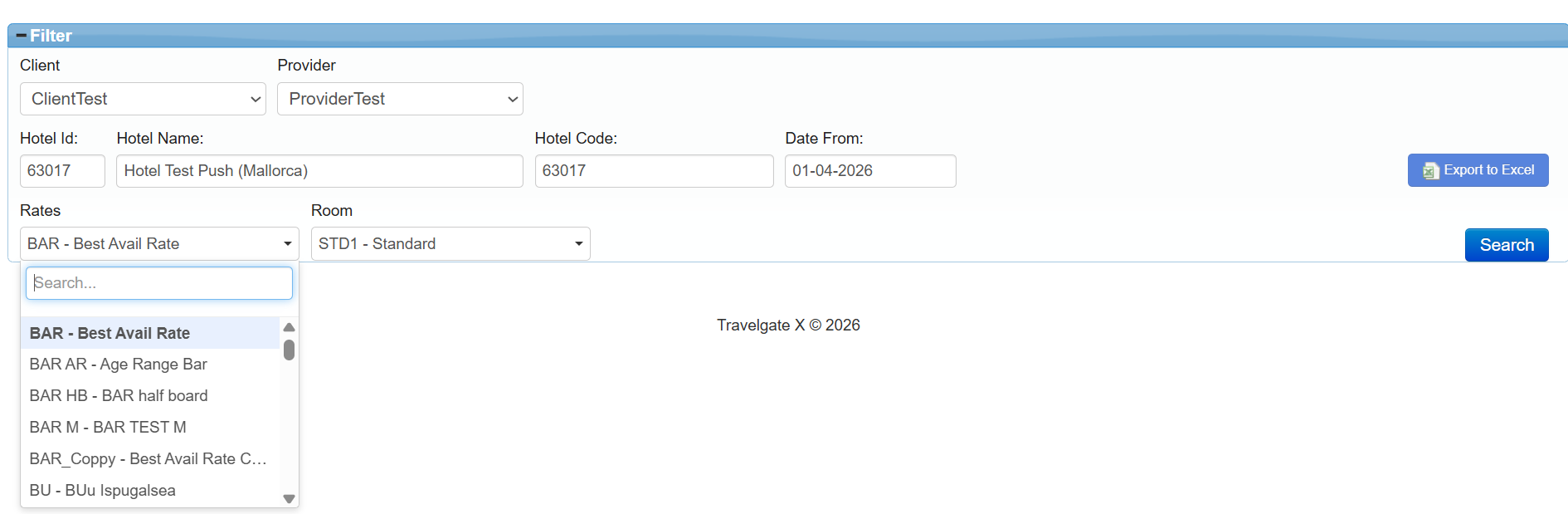Click the scrollbar up arrow in the rates list
The width and height of the screenshot is (1568, 514).
coord(289,326)
